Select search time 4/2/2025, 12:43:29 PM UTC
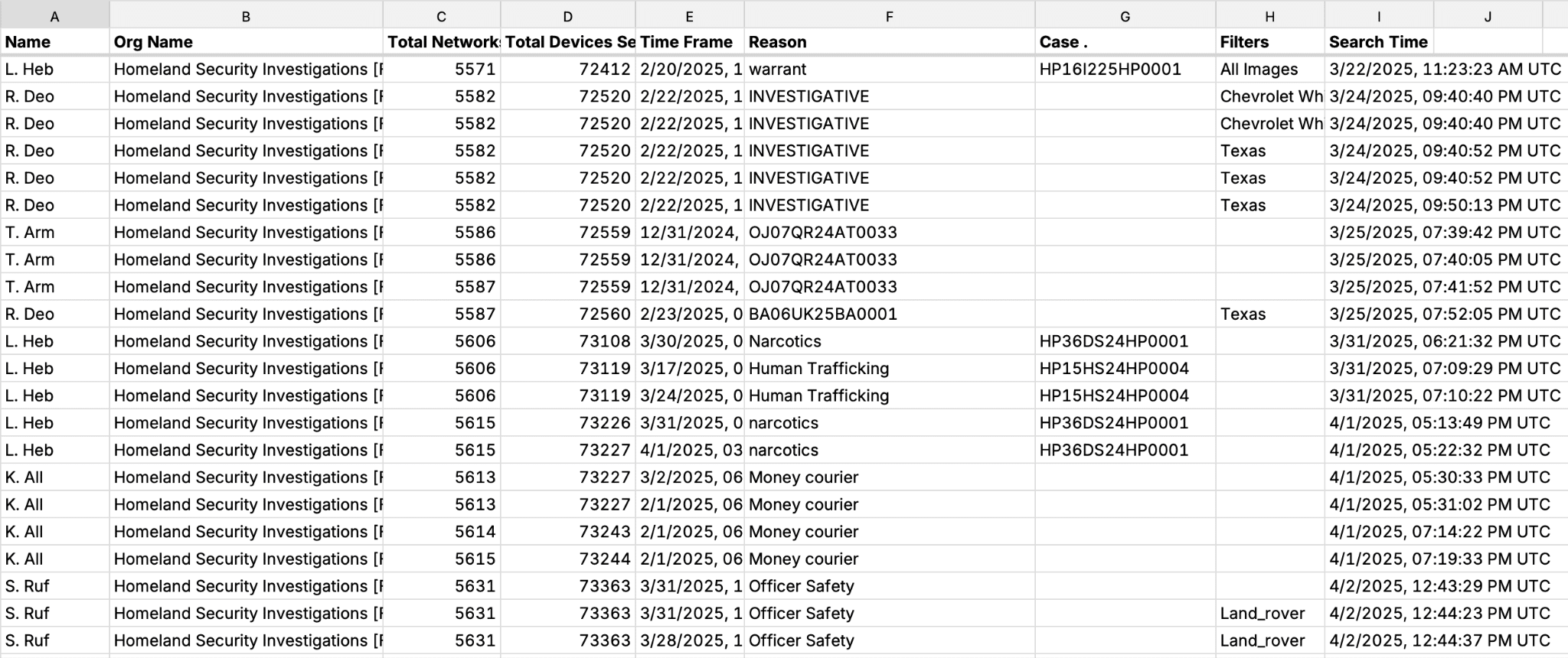The width and height of the screenshot is (1568, 658). (1439, 586)
